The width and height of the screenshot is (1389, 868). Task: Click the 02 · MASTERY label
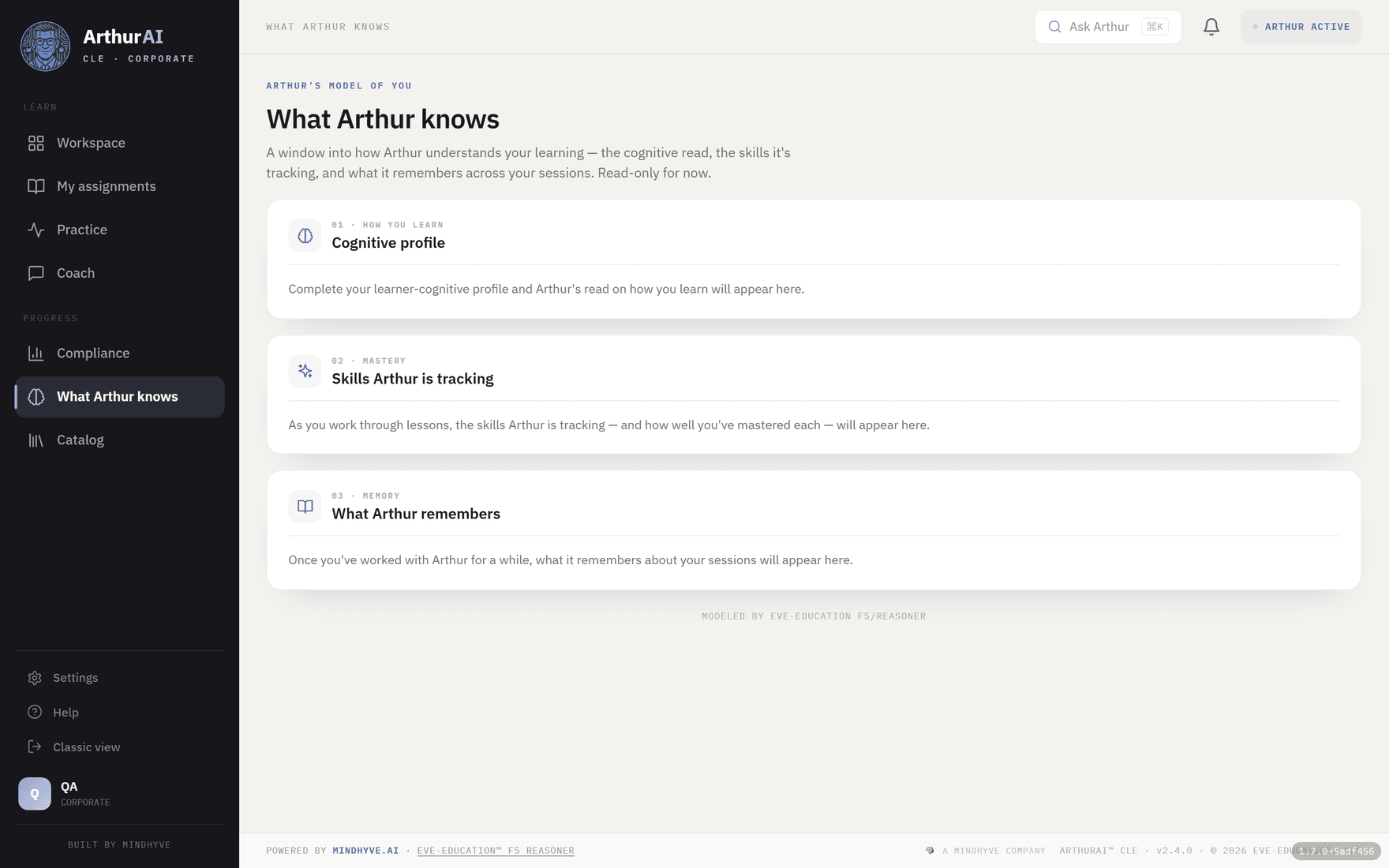(369, 361)
